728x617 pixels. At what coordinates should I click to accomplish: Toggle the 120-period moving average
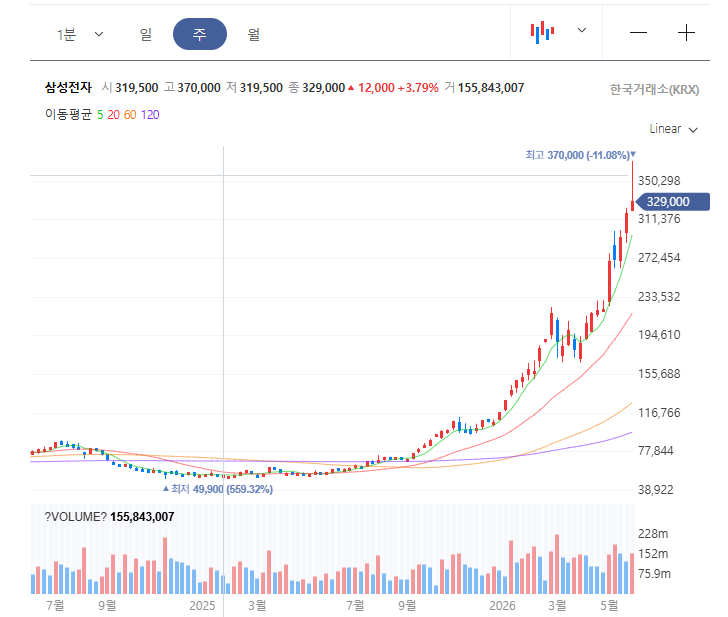point(150,115)
